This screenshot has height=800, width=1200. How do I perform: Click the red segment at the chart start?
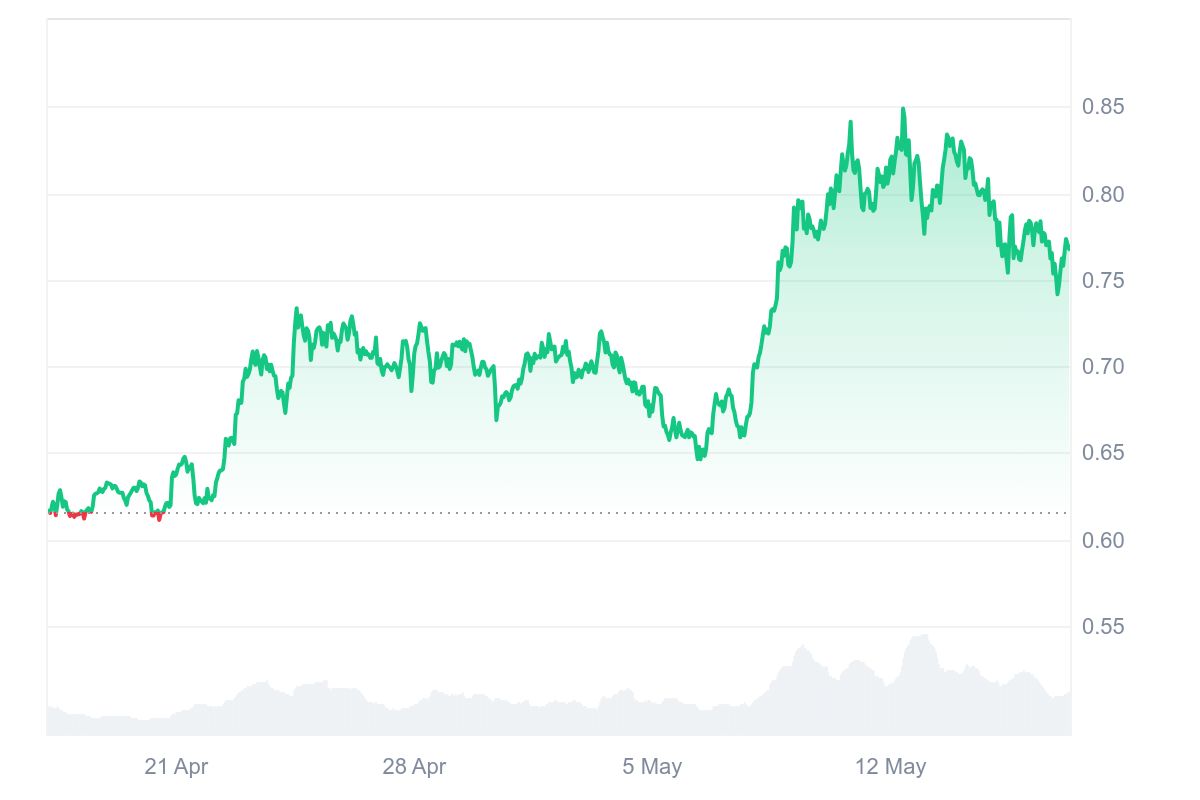point(75,515)
